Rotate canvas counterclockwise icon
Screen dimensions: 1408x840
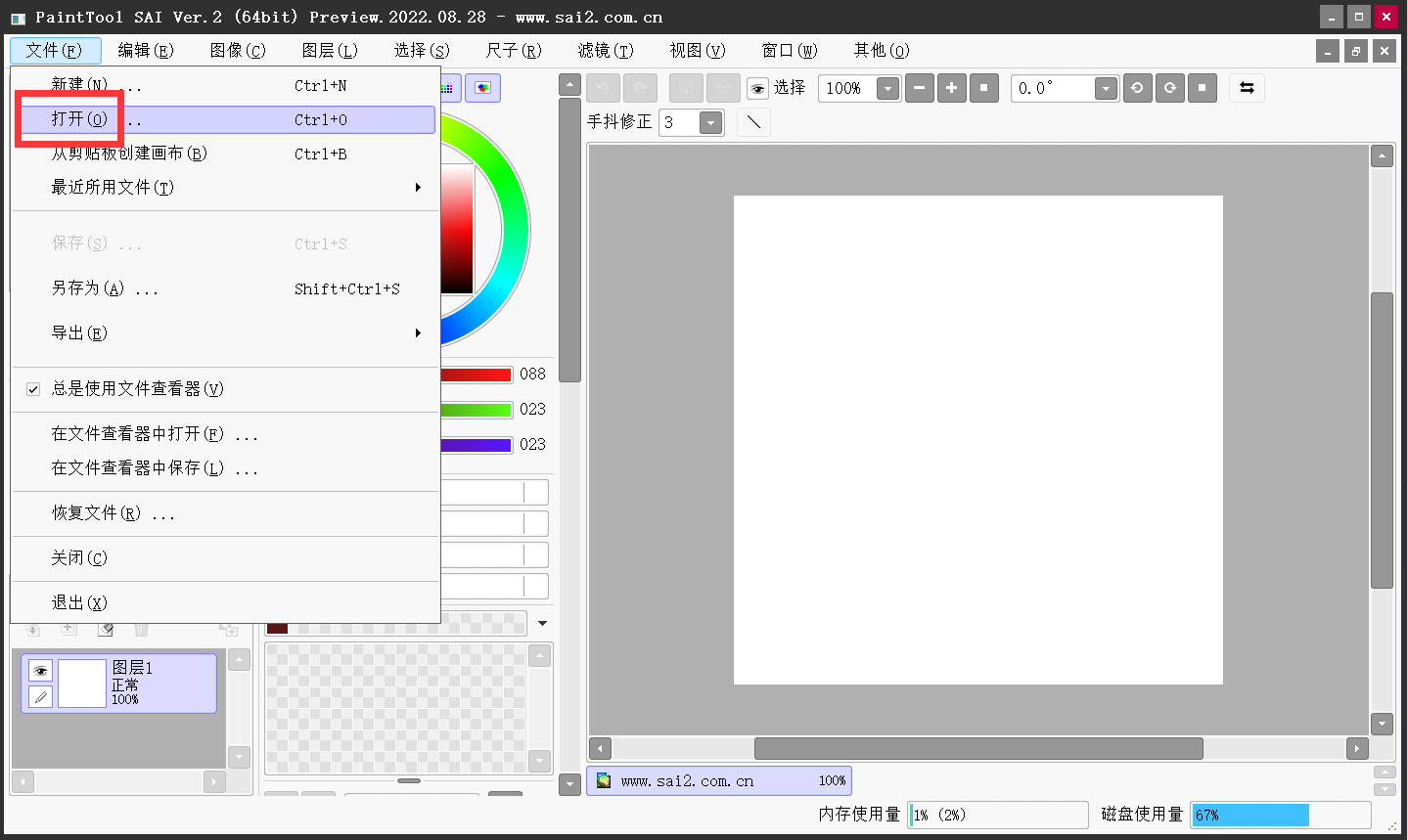click(1137, 88)
